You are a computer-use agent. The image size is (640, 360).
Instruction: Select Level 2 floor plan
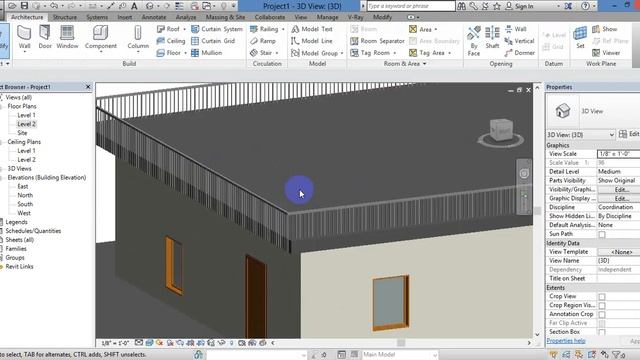point(27,124)
